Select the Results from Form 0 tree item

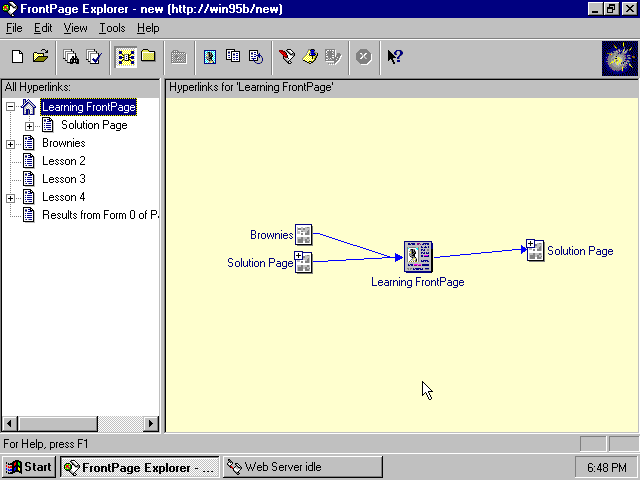click(100, 215)
